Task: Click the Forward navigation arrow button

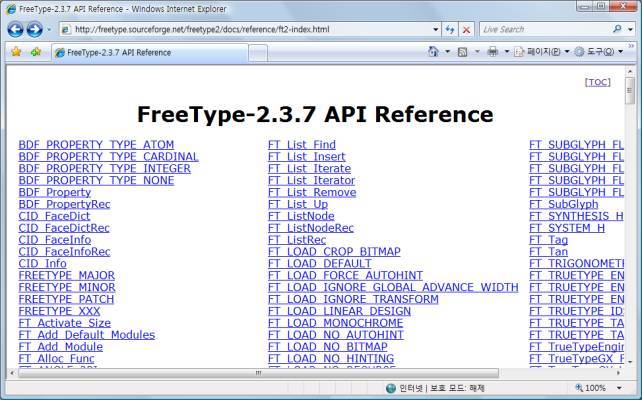Action: tap(34, 29)
